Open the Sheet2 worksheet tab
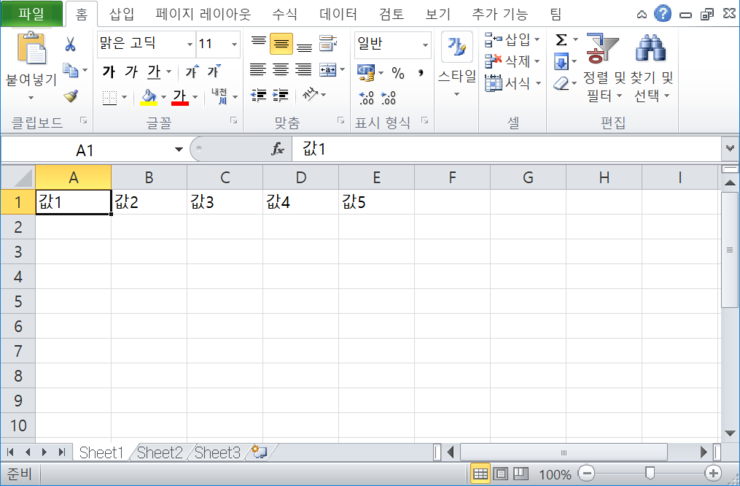Image resolution: width=740 pixels, height=486 pixels. pos(160,452)
